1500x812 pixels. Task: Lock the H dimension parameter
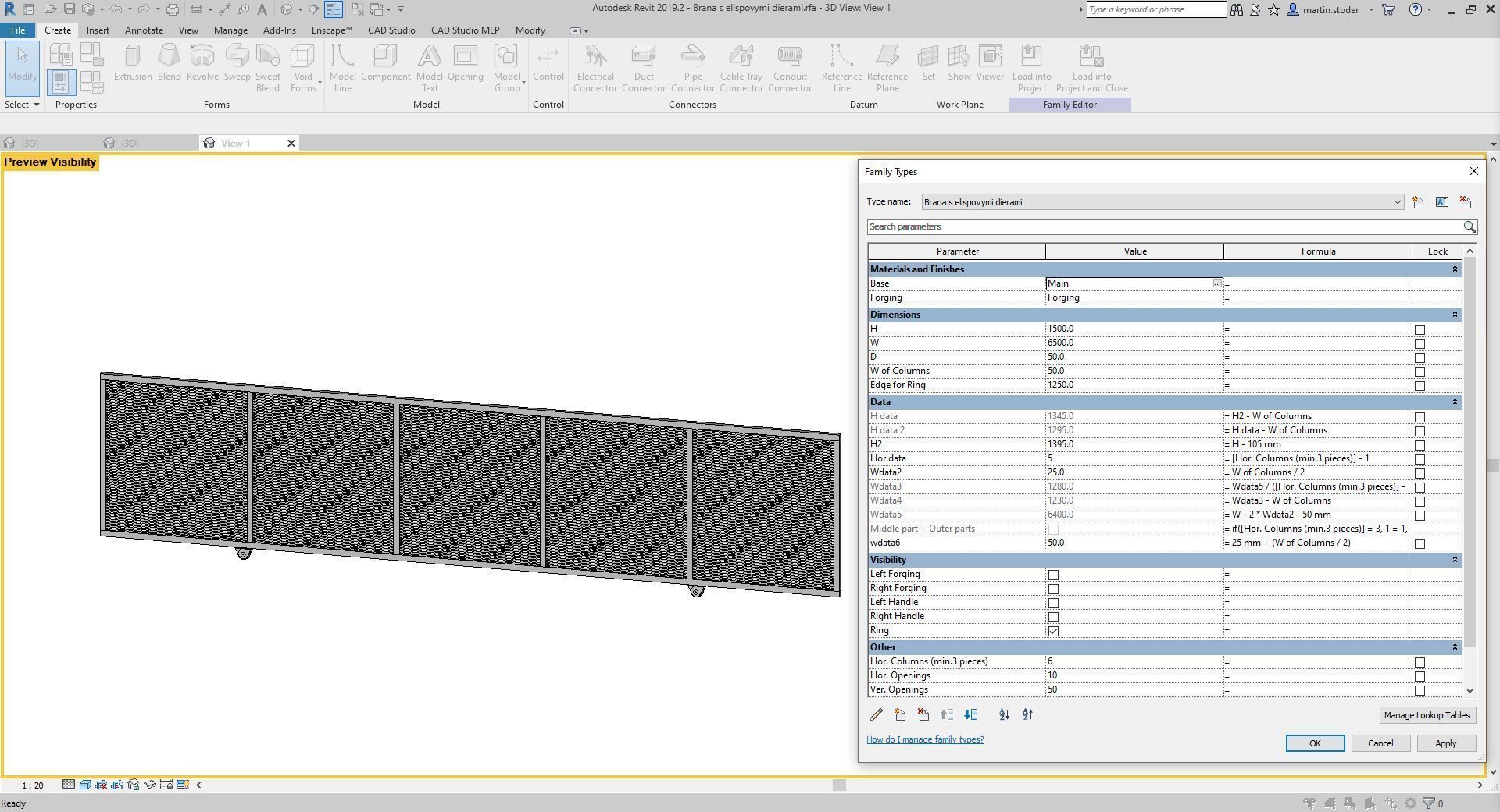[1420, 329]
